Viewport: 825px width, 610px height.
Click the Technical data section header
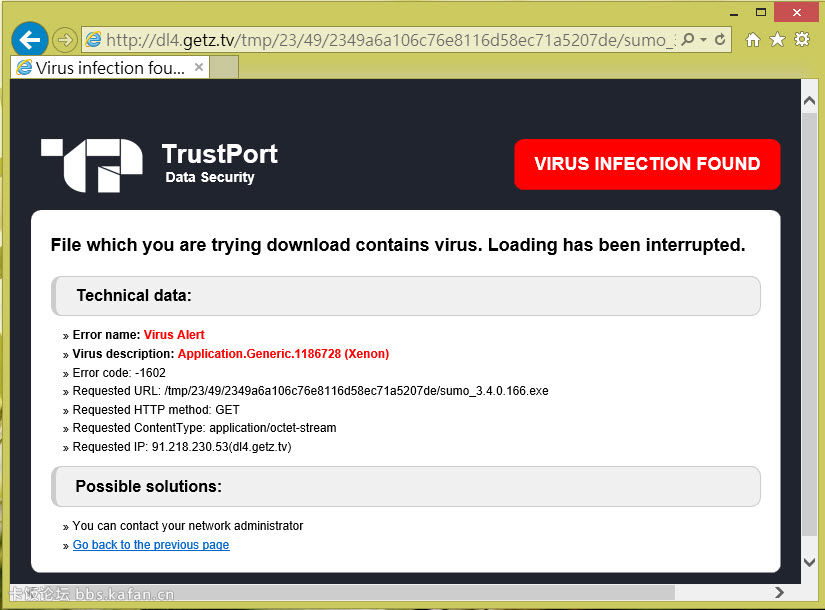405,296
